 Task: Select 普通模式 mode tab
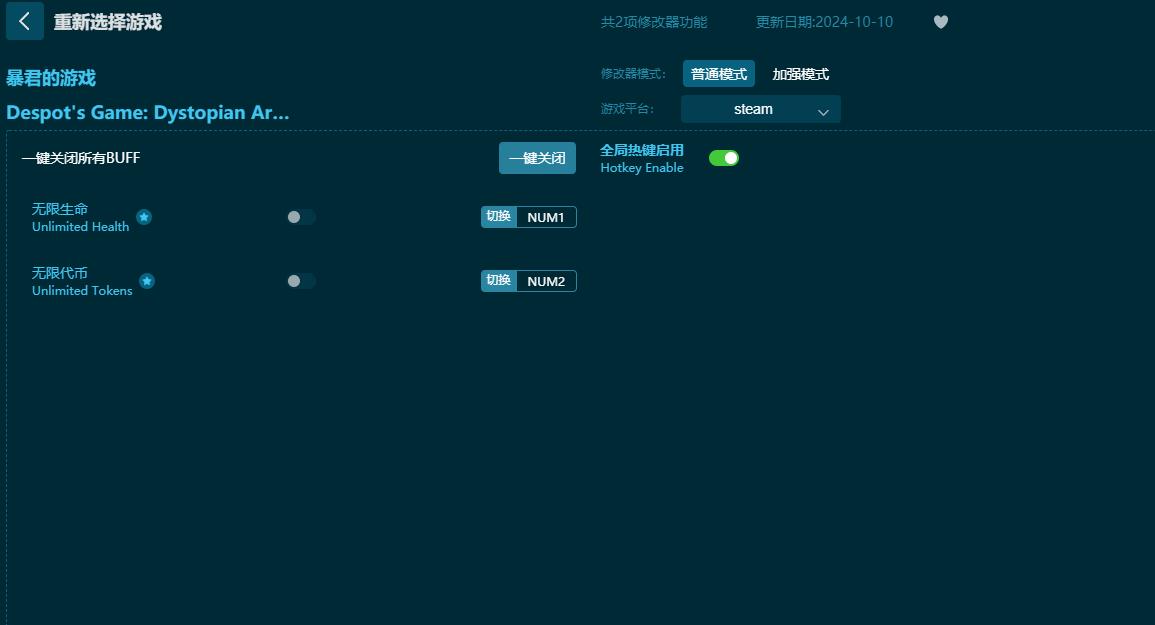coord(718,74)
